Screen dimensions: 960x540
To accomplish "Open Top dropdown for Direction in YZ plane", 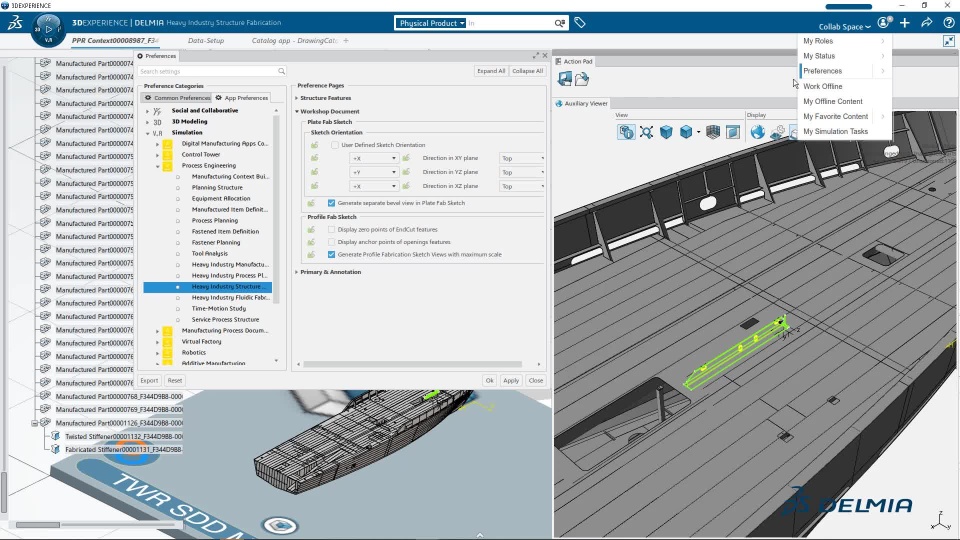I will pos(522,172).
